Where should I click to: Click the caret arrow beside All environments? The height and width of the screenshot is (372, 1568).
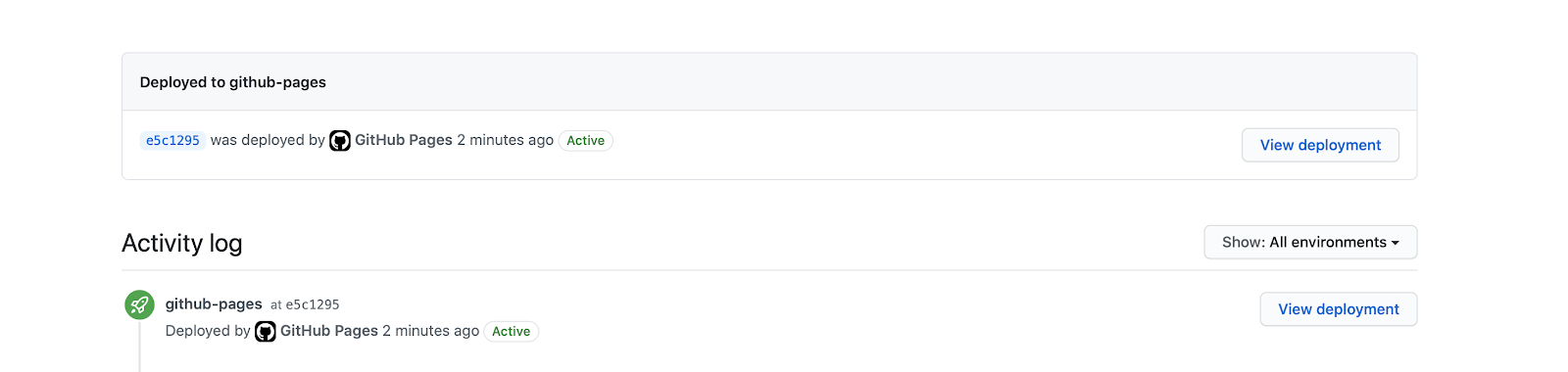click(x=1396, y=243)
